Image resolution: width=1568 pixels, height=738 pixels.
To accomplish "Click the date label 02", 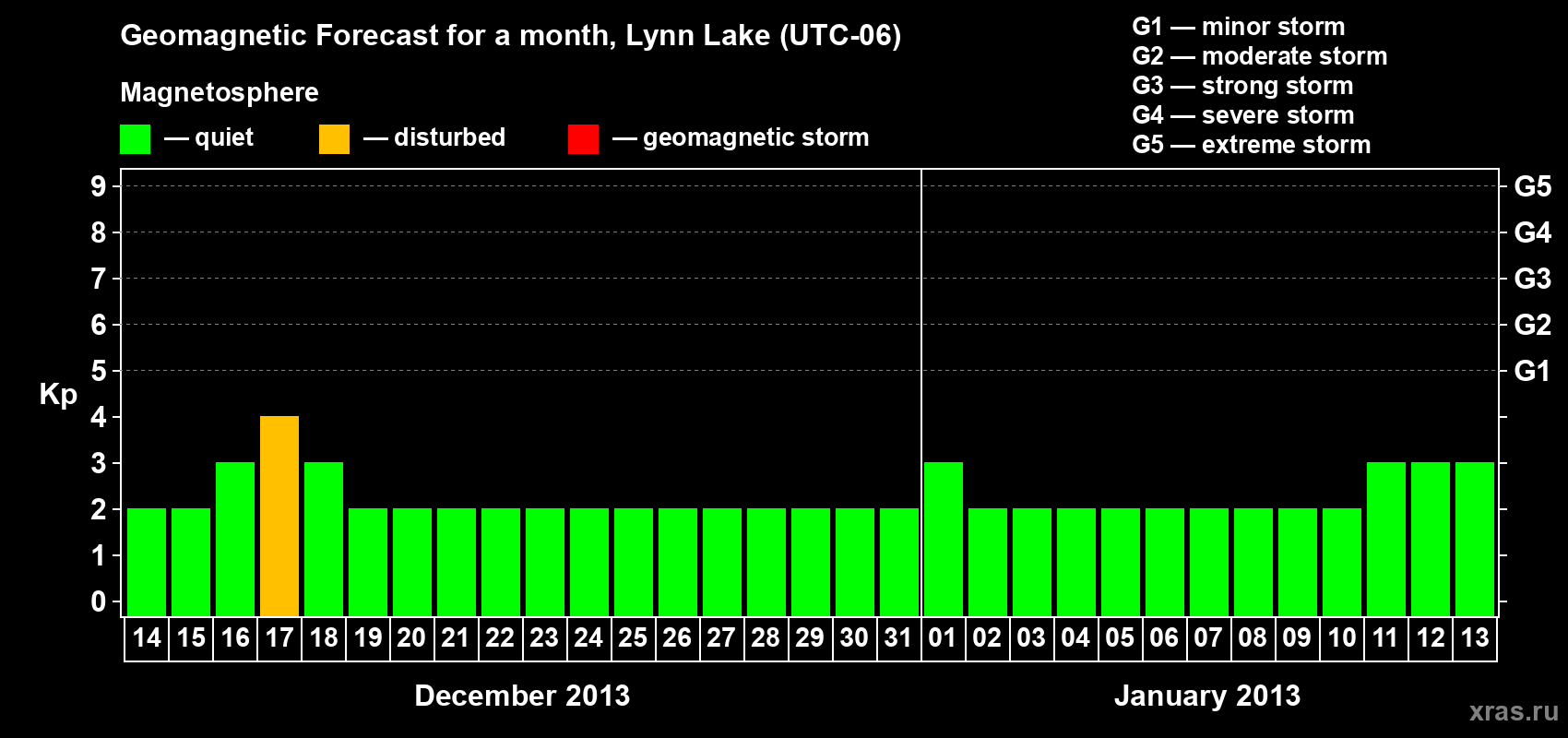I will coord(988,637).
